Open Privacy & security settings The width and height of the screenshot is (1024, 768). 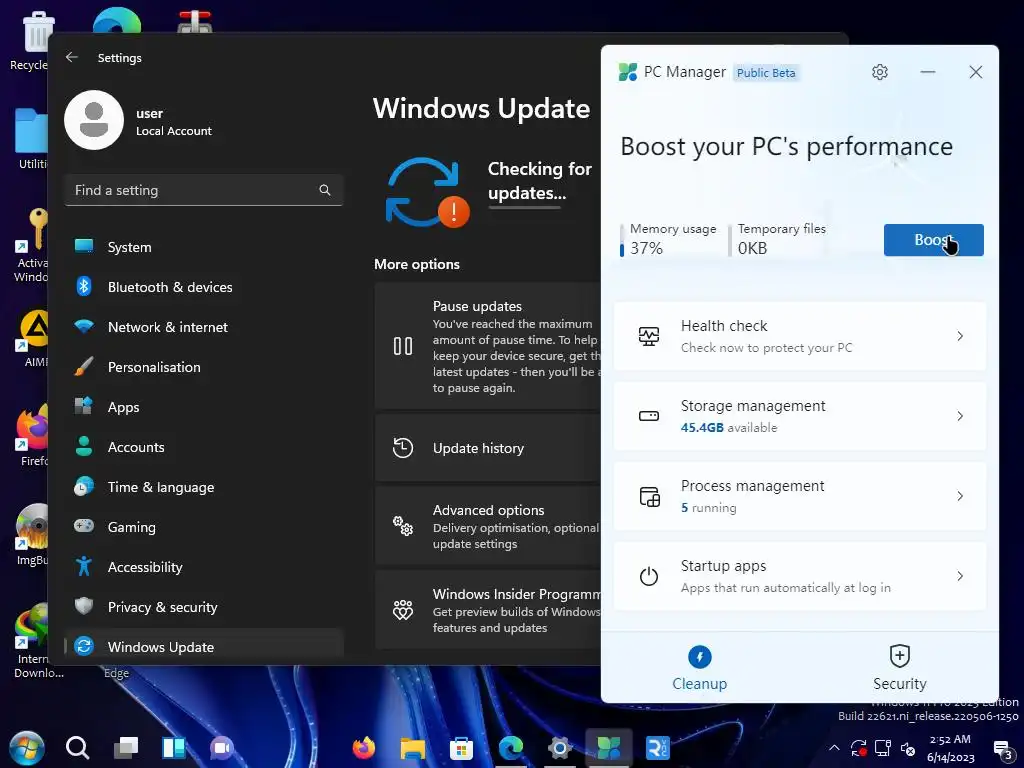pyautogui.click(x=204, y=607)
